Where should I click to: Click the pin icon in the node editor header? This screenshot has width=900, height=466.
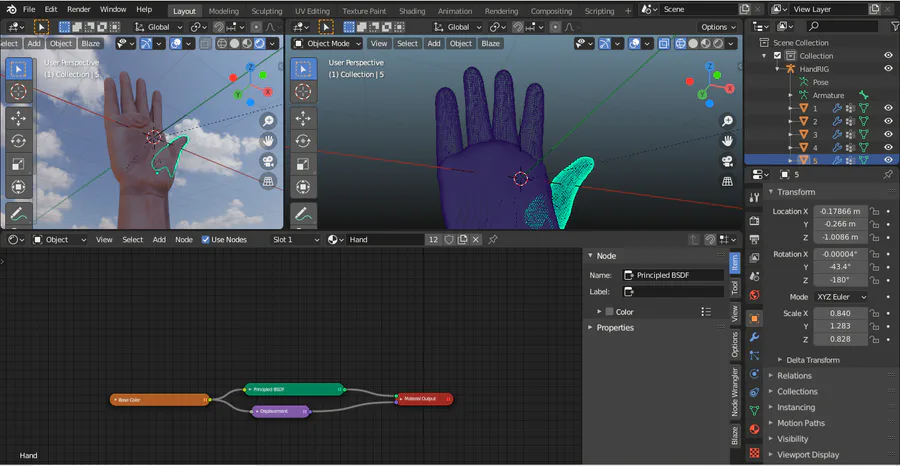tap(492, 239)
